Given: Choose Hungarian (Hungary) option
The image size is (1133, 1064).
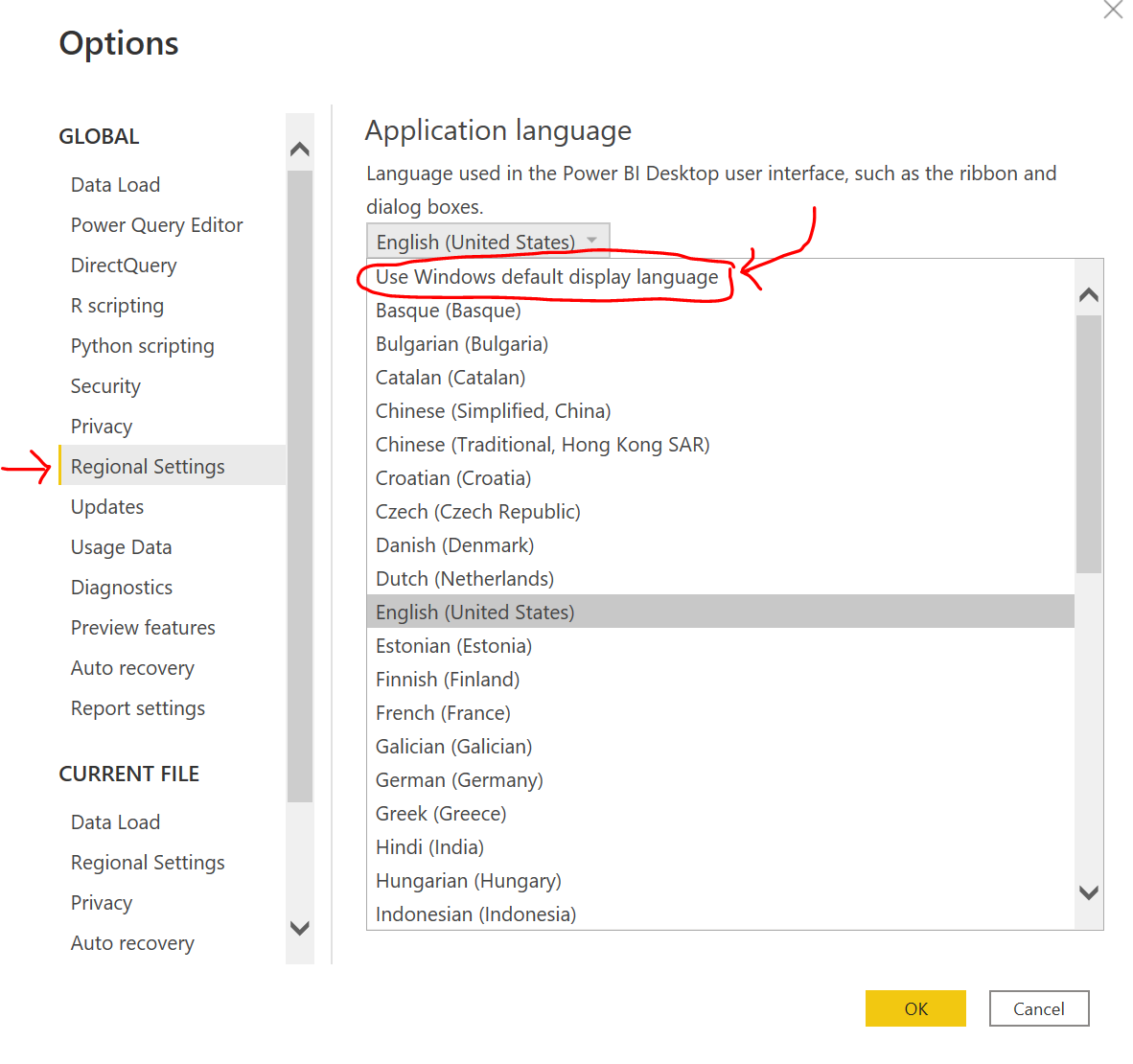Looking at the screenshot, I should (721, 881).
